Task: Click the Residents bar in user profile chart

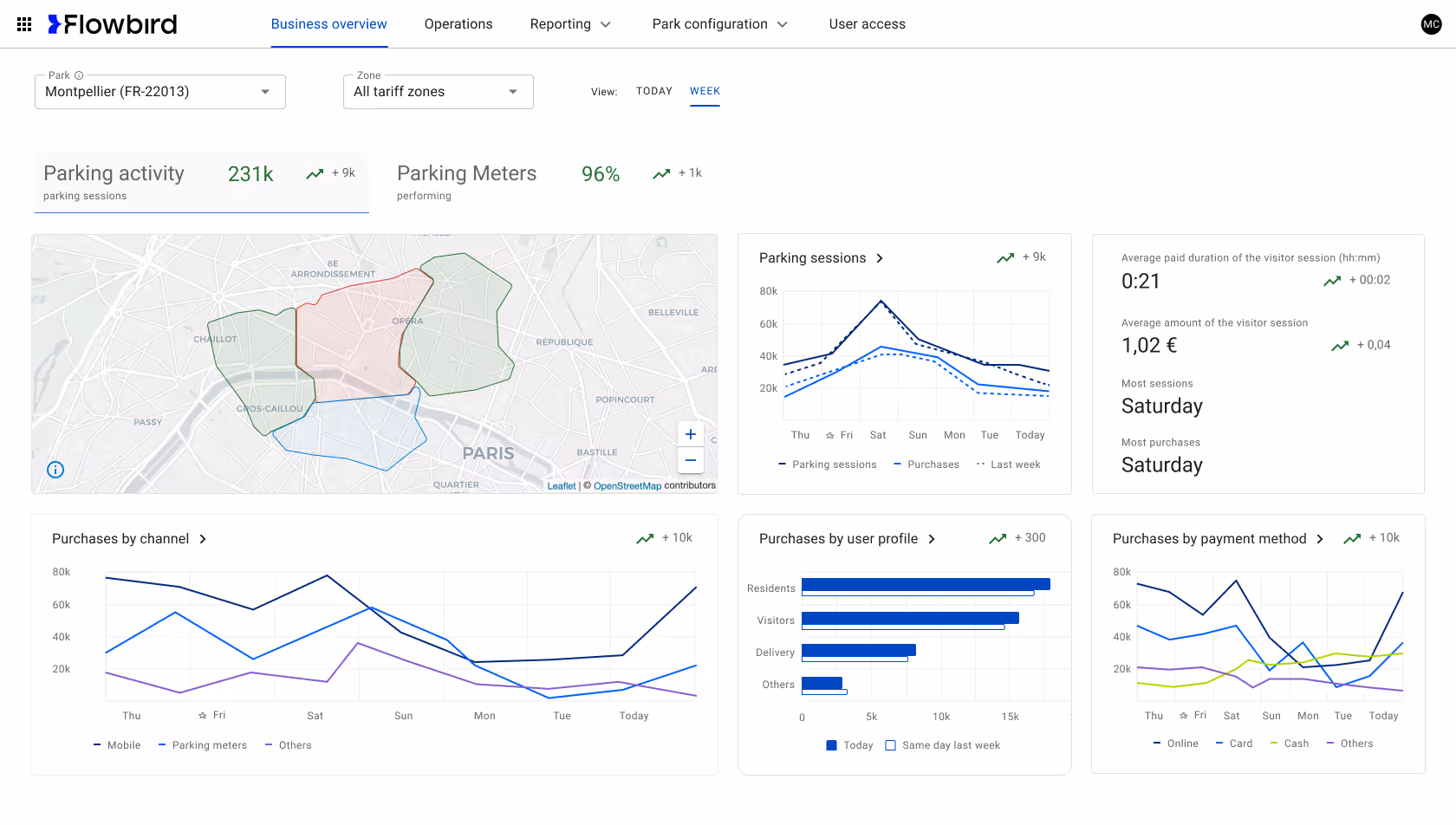Action: [x=926, y=584]
